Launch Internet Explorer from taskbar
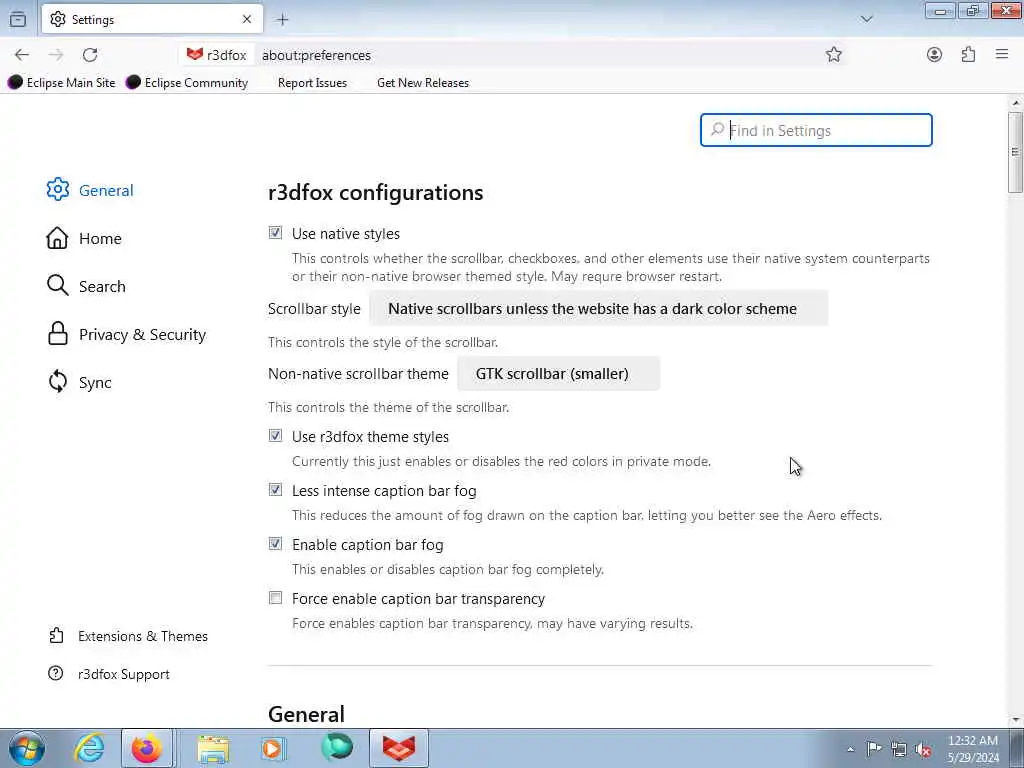Image resolution: width=1024 pixels, height=768 pixels. click(89, 748)
